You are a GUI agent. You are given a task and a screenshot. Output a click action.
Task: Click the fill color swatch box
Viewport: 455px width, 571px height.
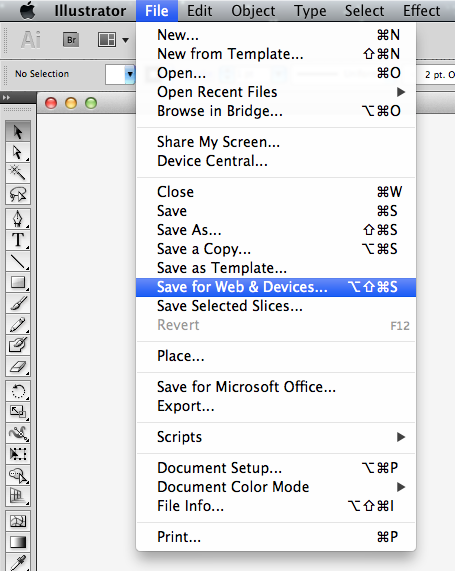115,74
